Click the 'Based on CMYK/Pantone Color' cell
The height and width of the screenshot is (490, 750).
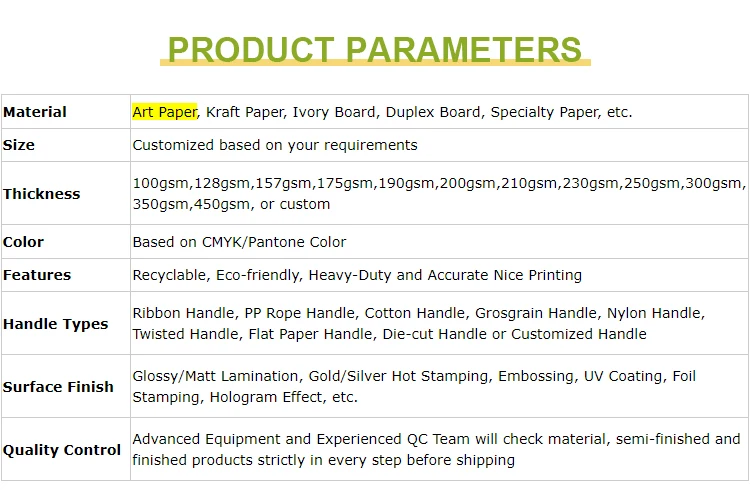pyautogui.click(x=239, y=242)
